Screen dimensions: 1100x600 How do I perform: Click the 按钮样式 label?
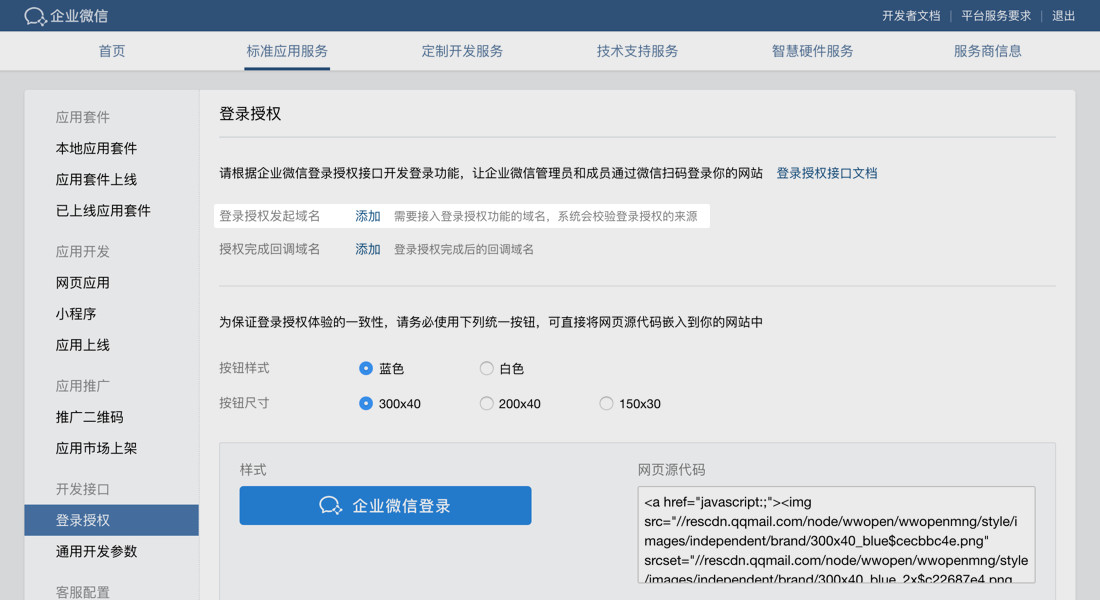click(244, 368)
